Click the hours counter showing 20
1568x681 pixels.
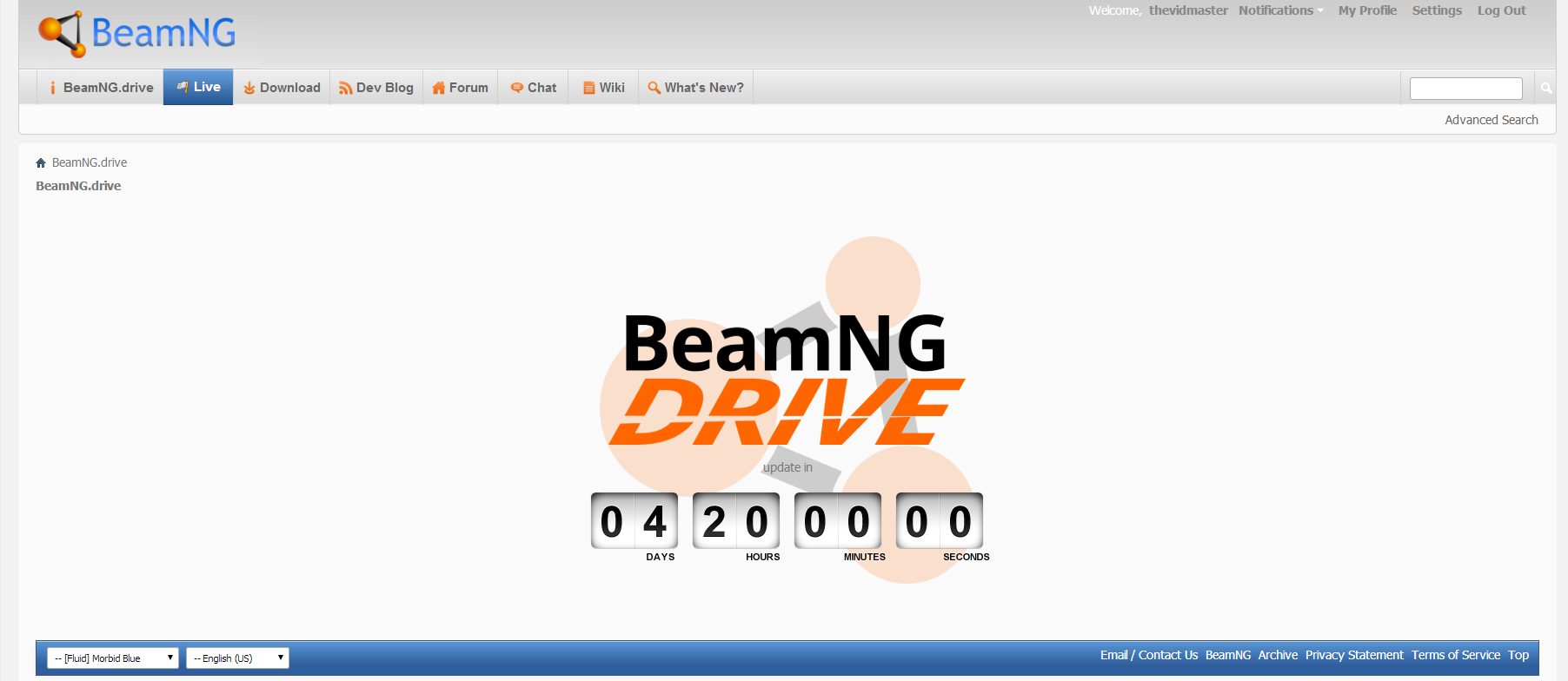pos(735,521)
